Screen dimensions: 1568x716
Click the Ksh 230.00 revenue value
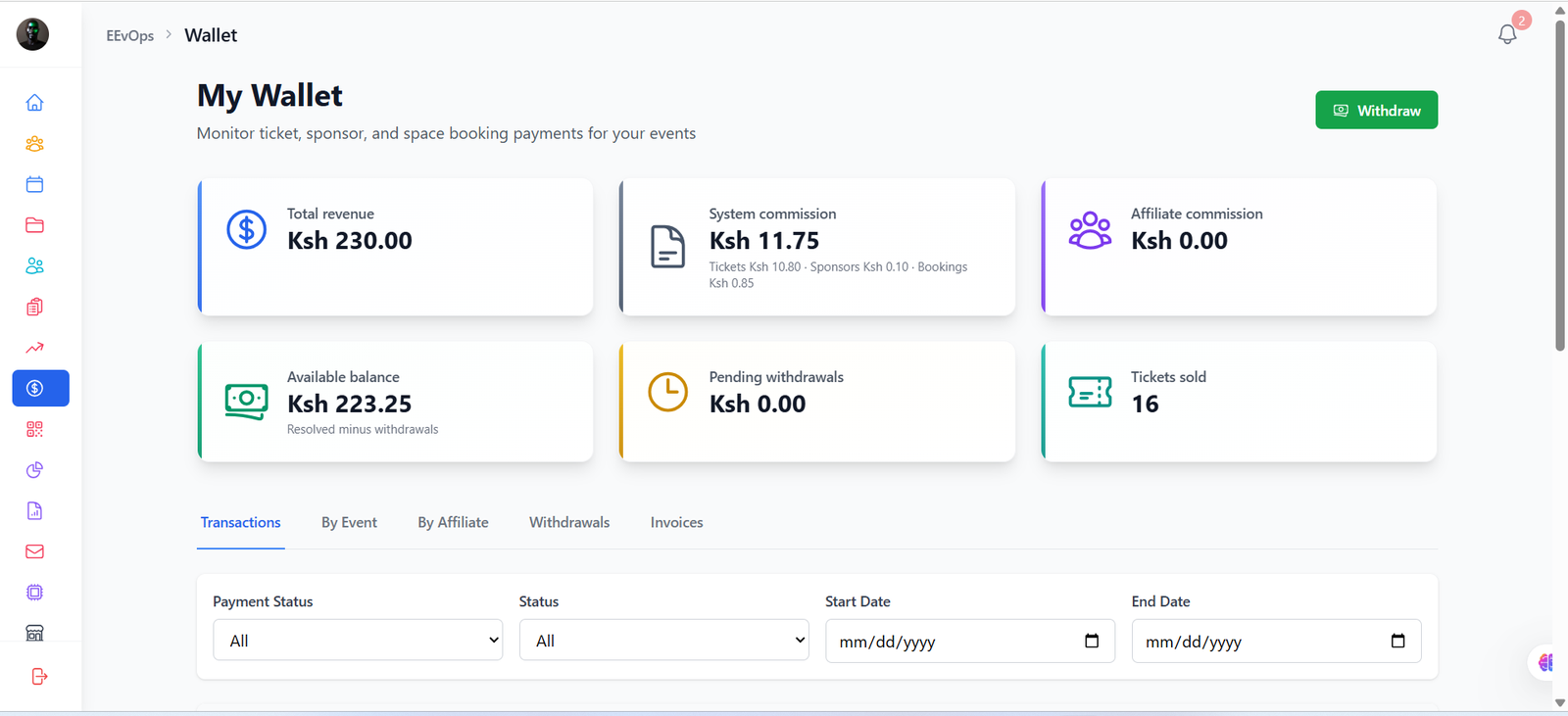350,241
